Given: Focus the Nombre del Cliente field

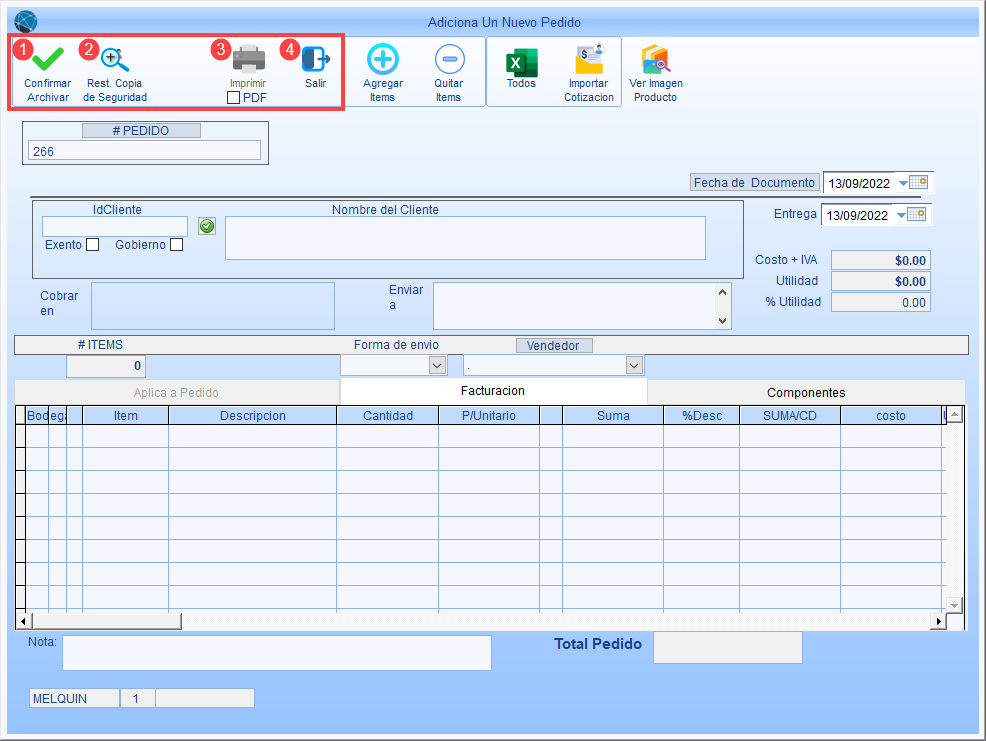Looking at the screenshot, I should coord(465,238).
